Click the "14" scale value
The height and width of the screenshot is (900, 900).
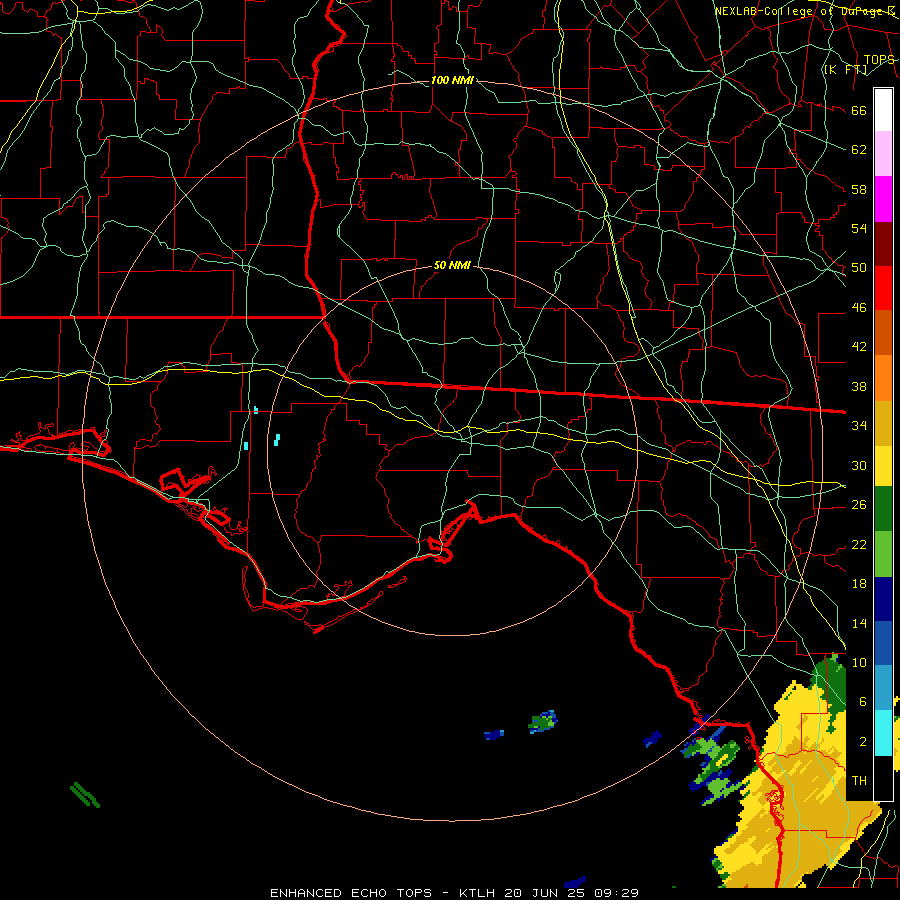[859, 623]
